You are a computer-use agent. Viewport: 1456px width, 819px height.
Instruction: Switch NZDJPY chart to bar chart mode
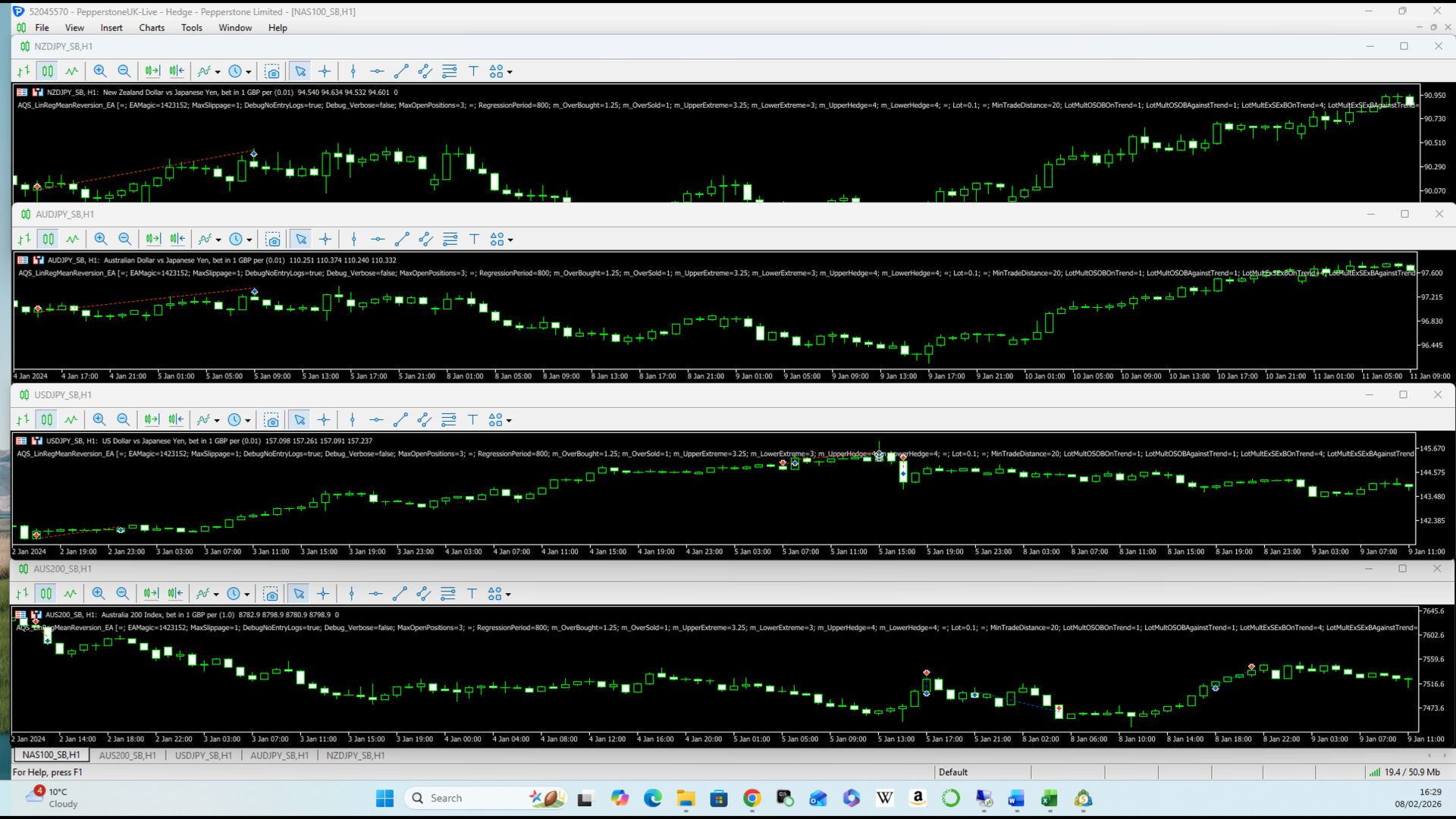(24, 71)
